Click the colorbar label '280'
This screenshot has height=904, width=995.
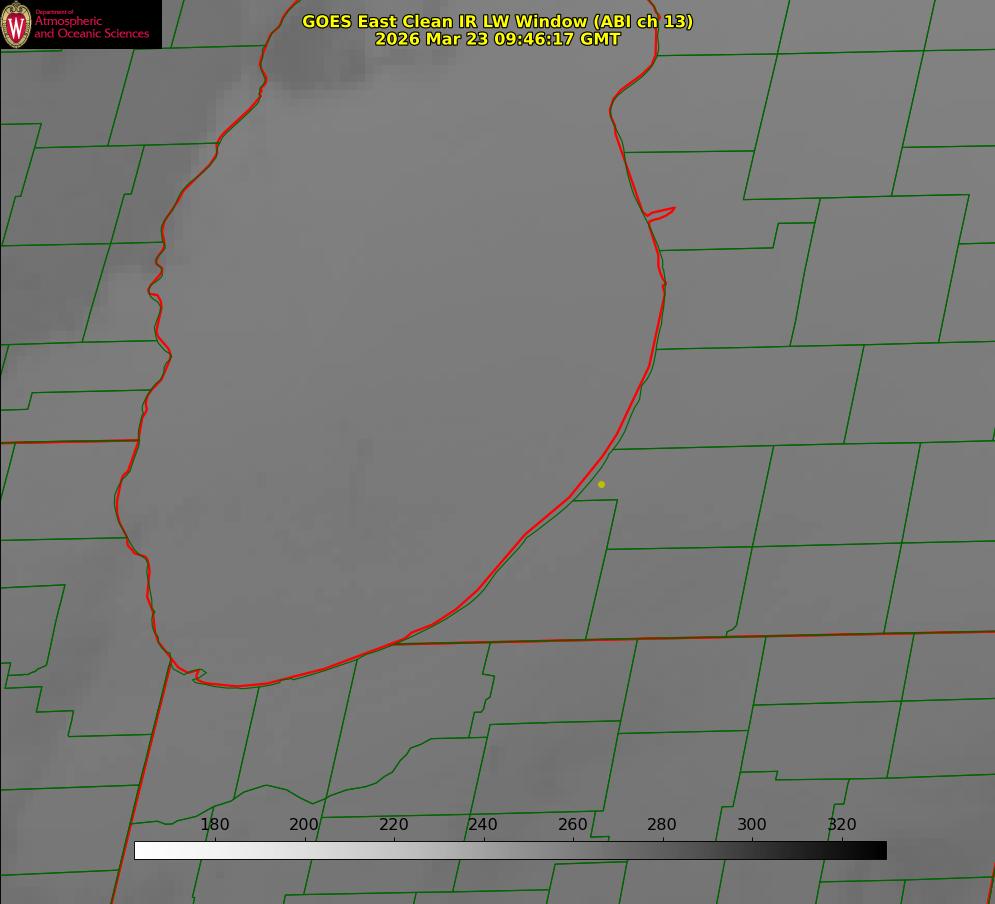pyautogui.click(x=662, y=825)
